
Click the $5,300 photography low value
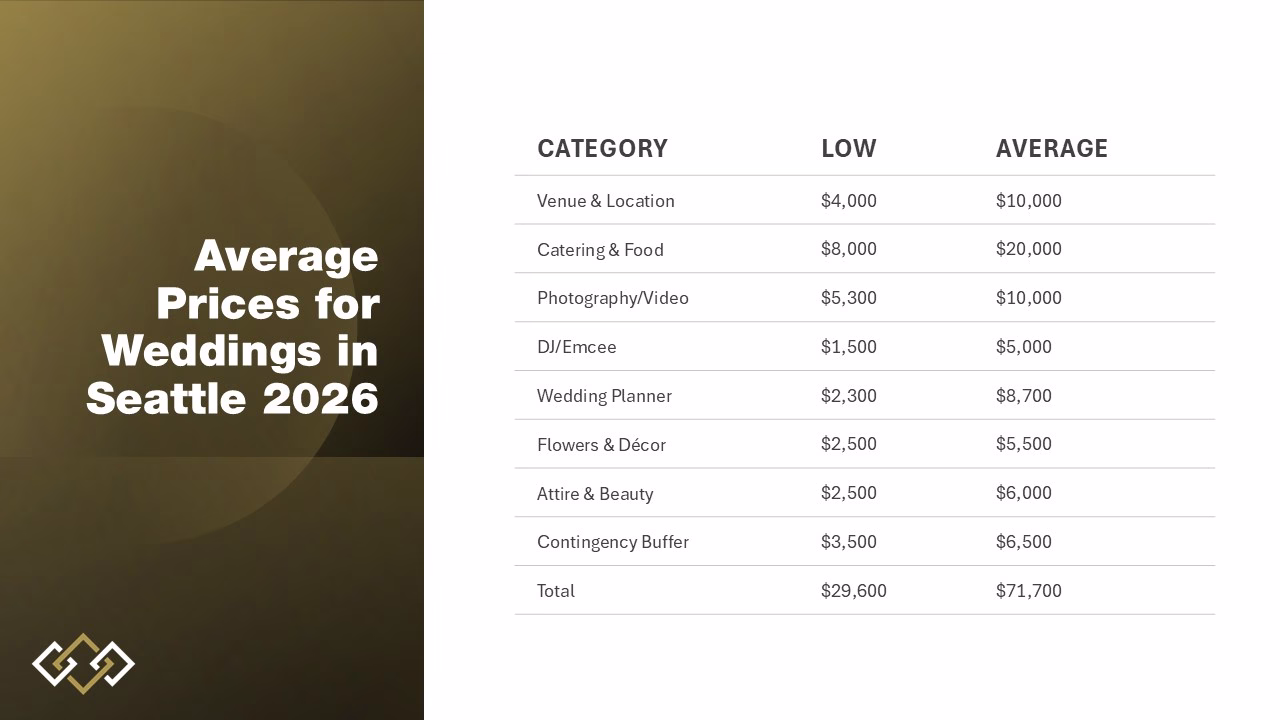tap(848, 298)
